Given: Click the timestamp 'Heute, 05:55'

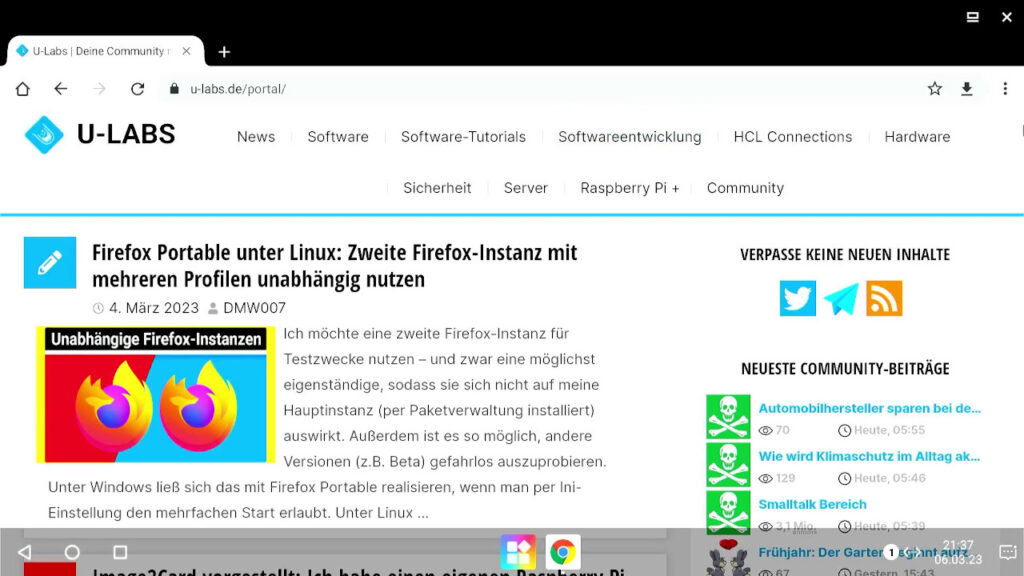Looking at the screenshot, I should [x=889, y=430].
